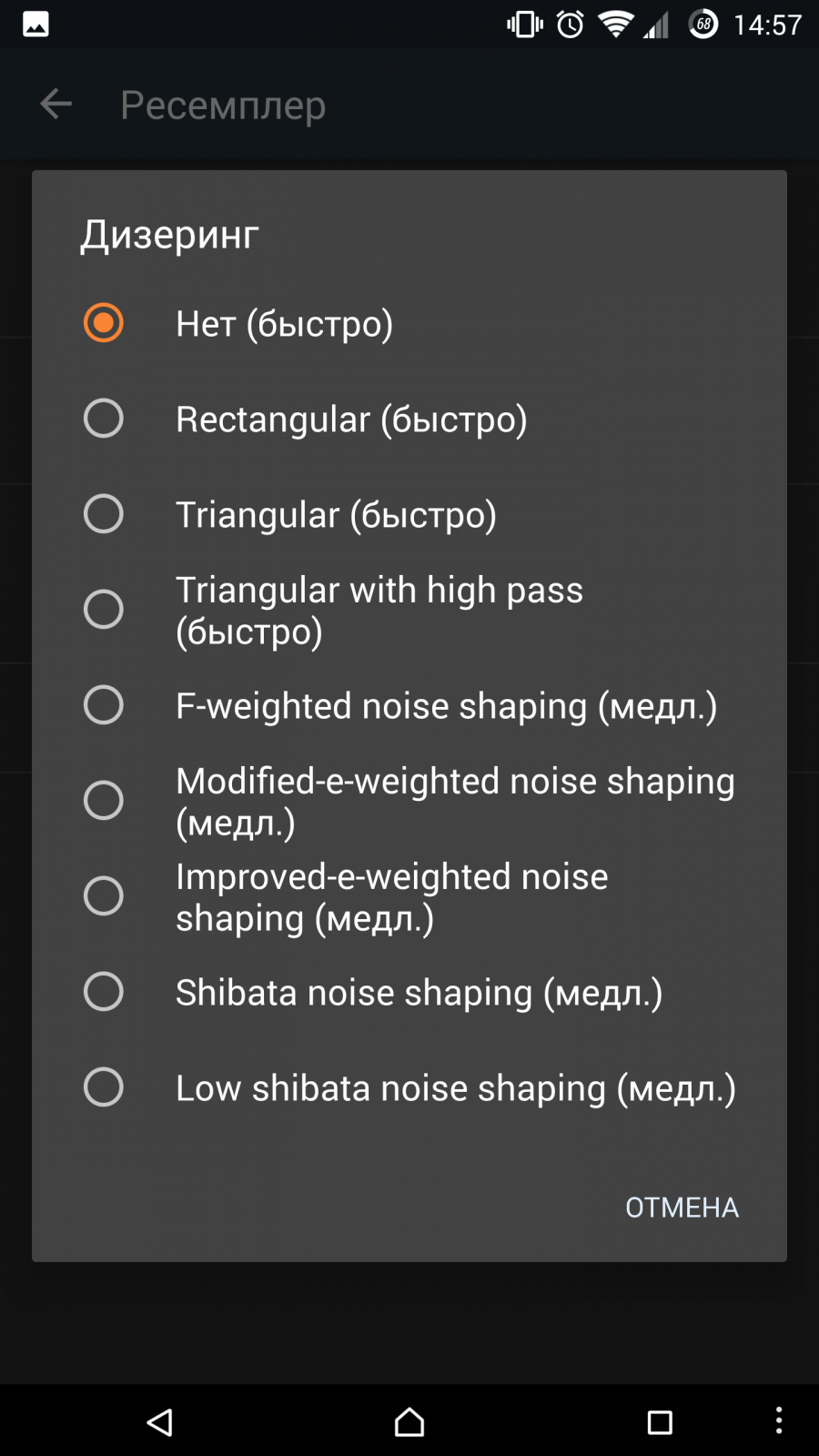Choose Improved-e-weighted noise shaping

(x=409, y=896)
